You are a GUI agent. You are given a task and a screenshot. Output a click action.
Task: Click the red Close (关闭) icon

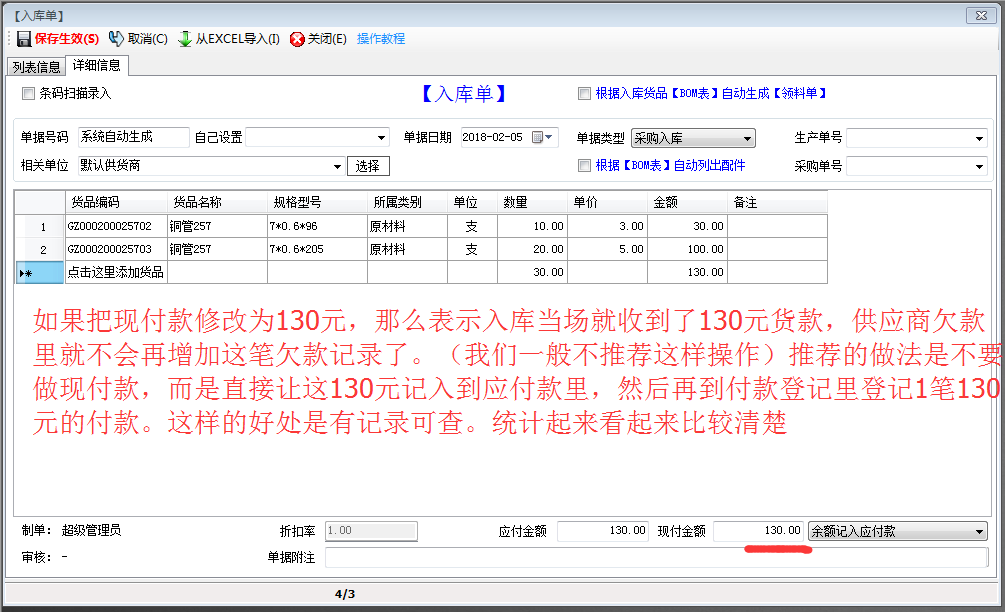click(297, 39)
